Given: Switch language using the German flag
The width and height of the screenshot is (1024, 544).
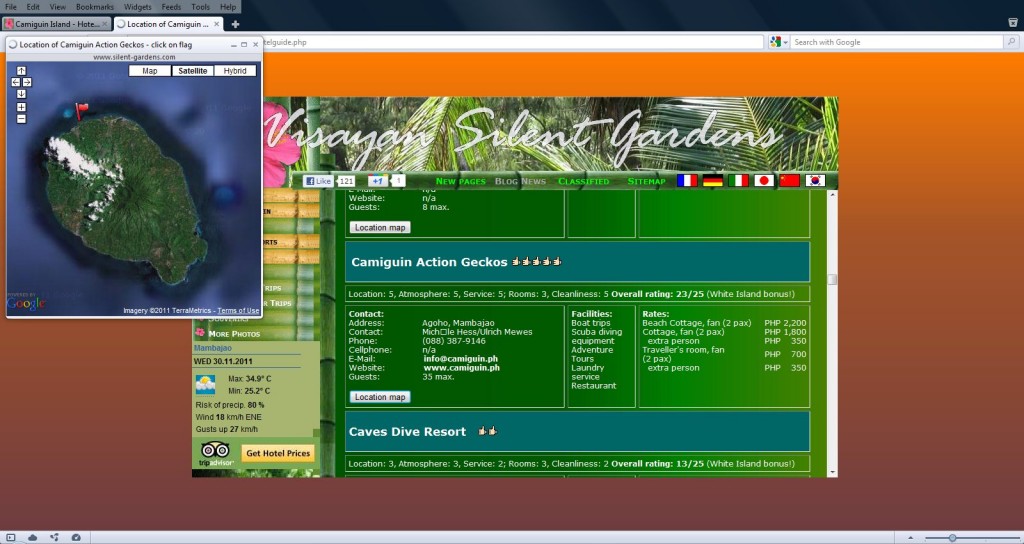Looking at the screenshot, I should (713, 181).
